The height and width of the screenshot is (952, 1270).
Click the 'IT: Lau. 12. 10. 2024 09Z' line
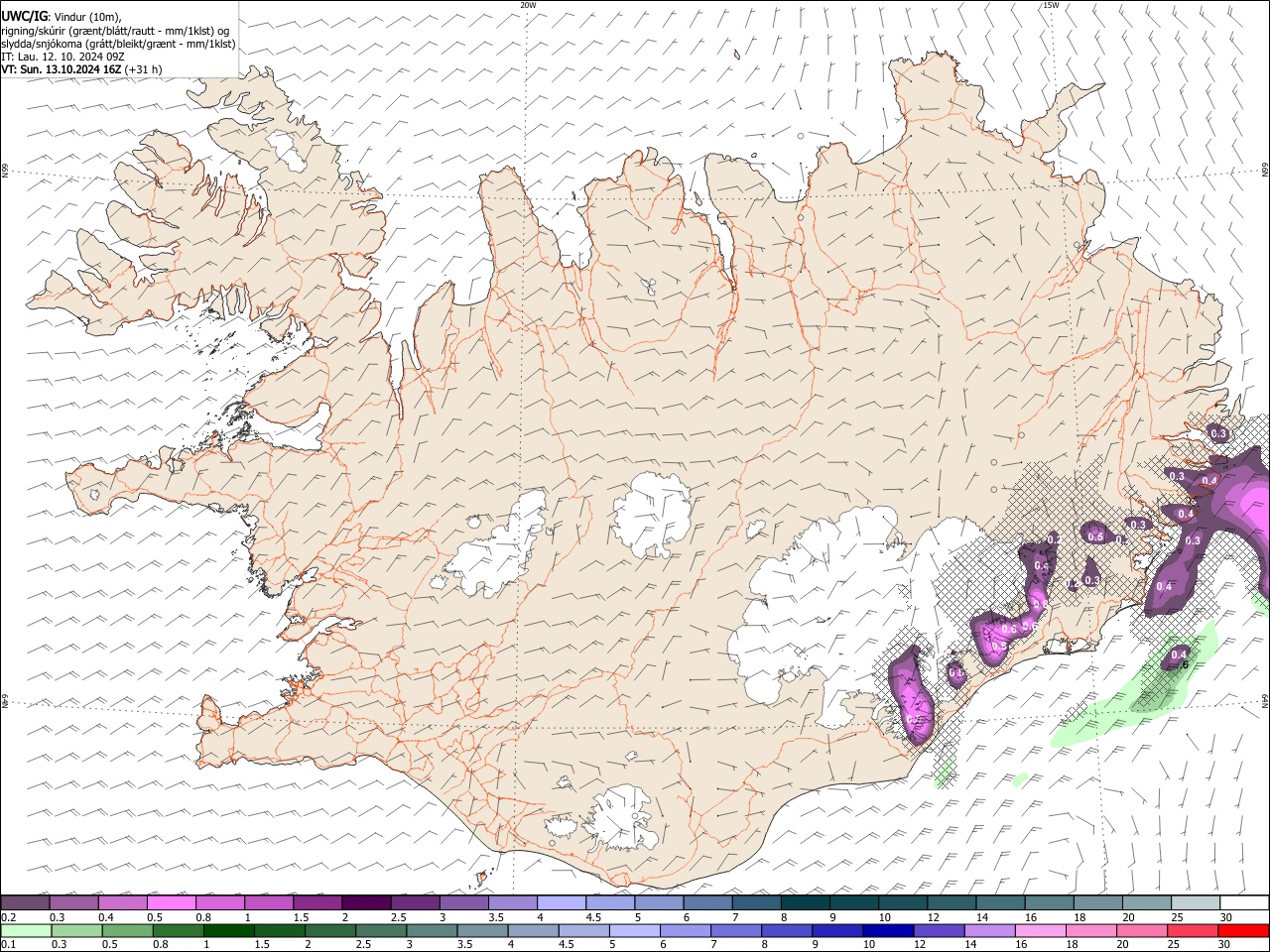(x=63, y=57)
